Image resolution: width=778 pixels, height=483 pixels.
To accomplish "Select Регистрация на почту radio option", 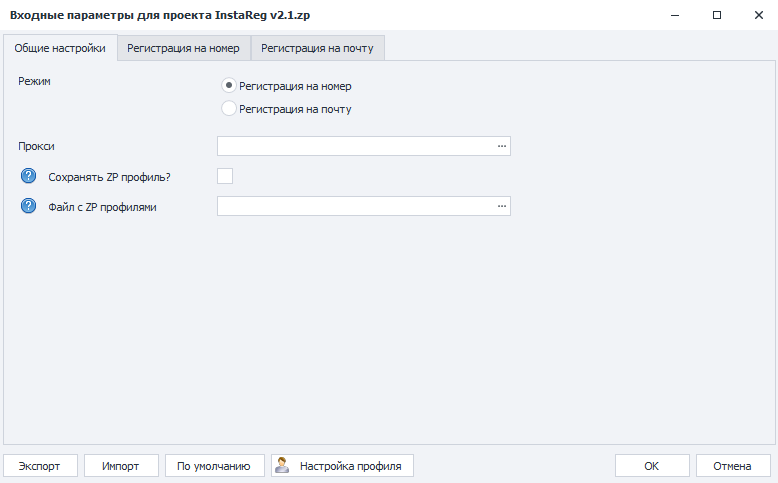I will tap(228, 108).
